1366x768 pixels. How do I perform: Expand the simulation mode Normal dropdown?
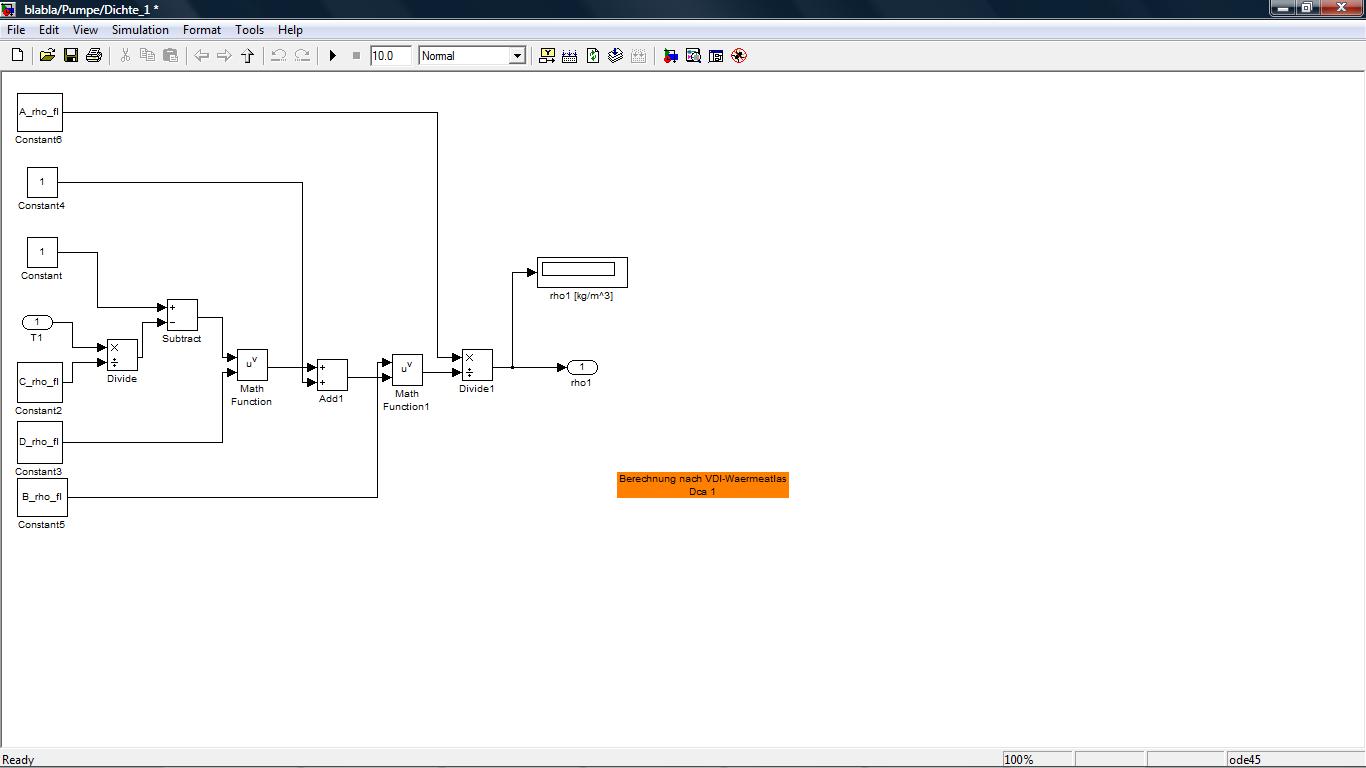517,56
